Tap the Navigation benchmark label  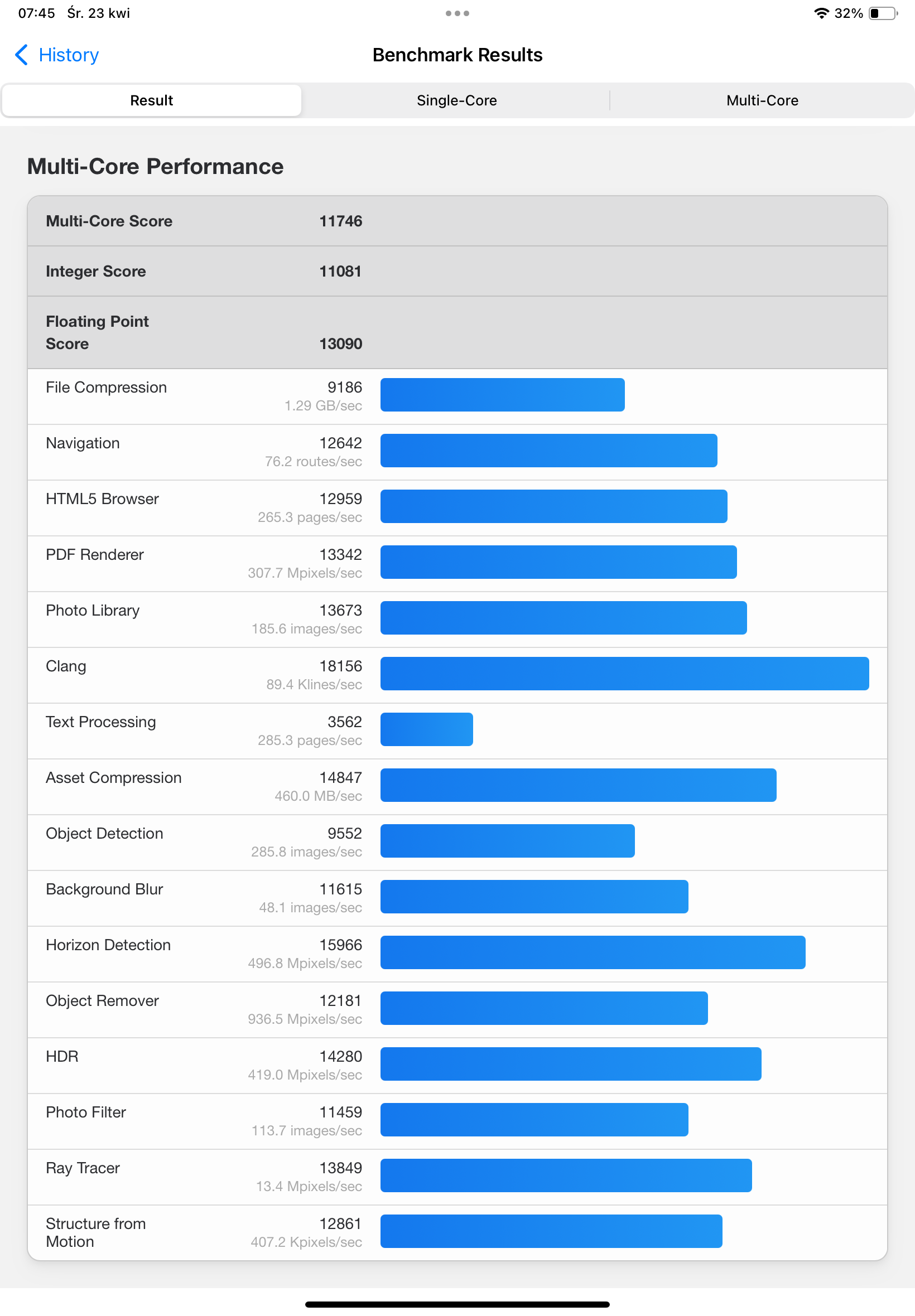coord(83,443)
